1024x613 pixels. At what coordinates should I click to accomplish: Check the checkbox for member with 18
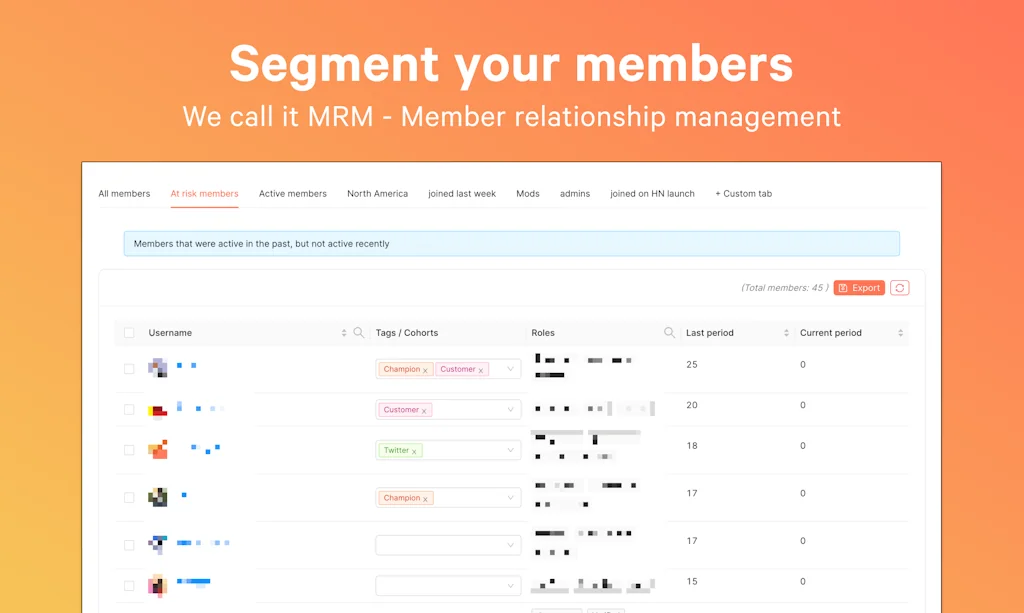(x=129, y=450)
